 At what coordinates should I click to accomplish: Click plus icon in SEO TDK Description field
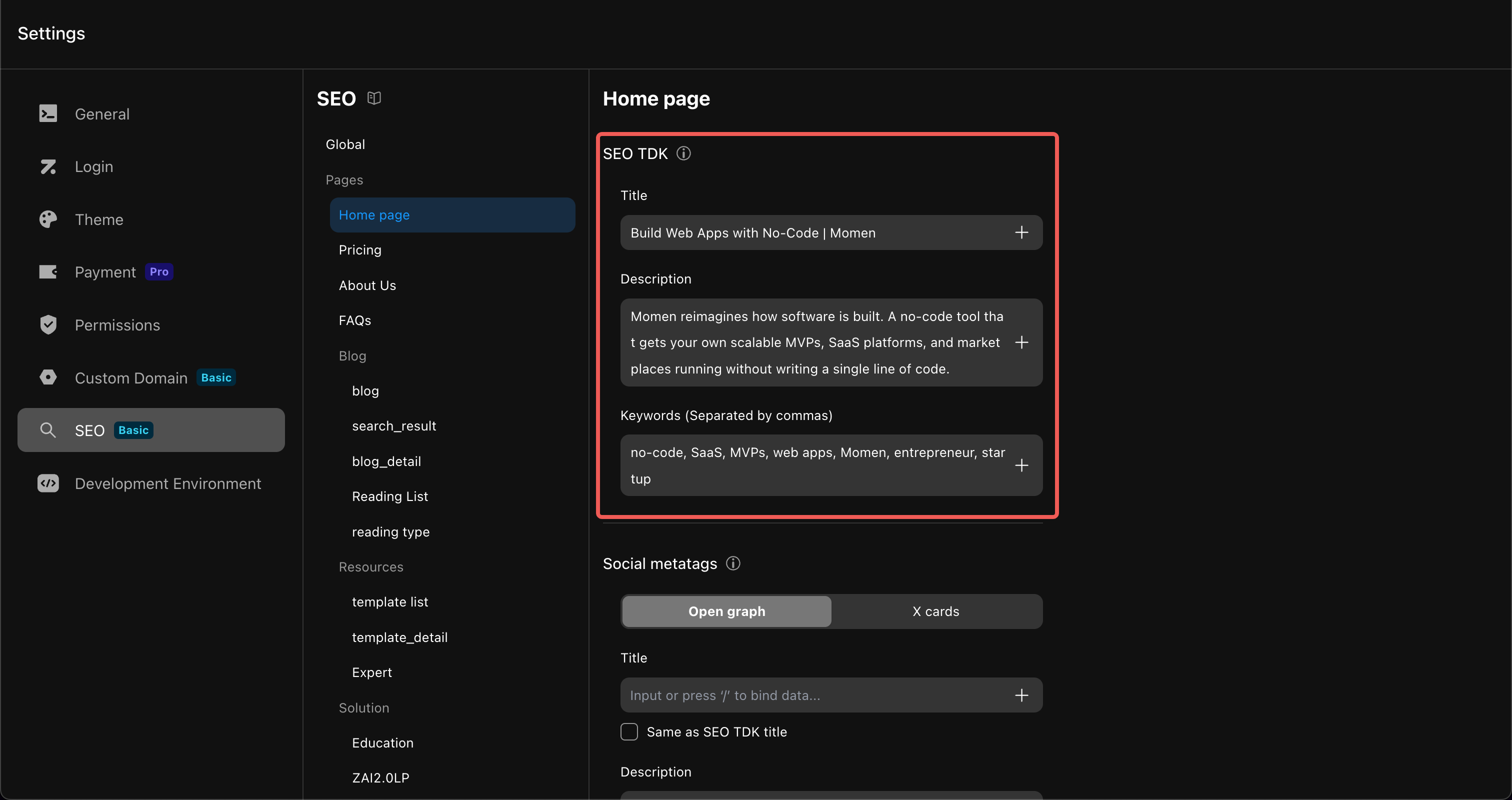tap(1021, 342)
